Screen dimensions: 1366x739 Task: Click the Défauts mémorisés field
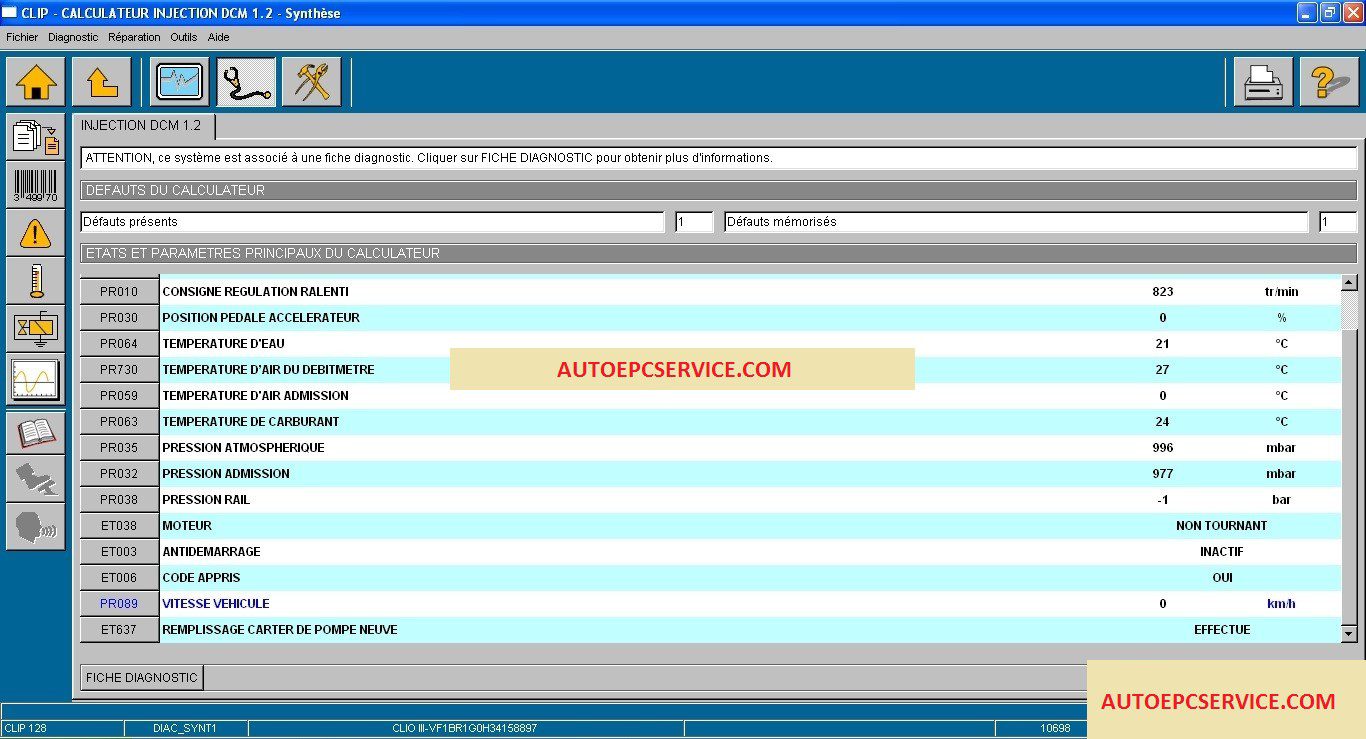(1016, 222)
